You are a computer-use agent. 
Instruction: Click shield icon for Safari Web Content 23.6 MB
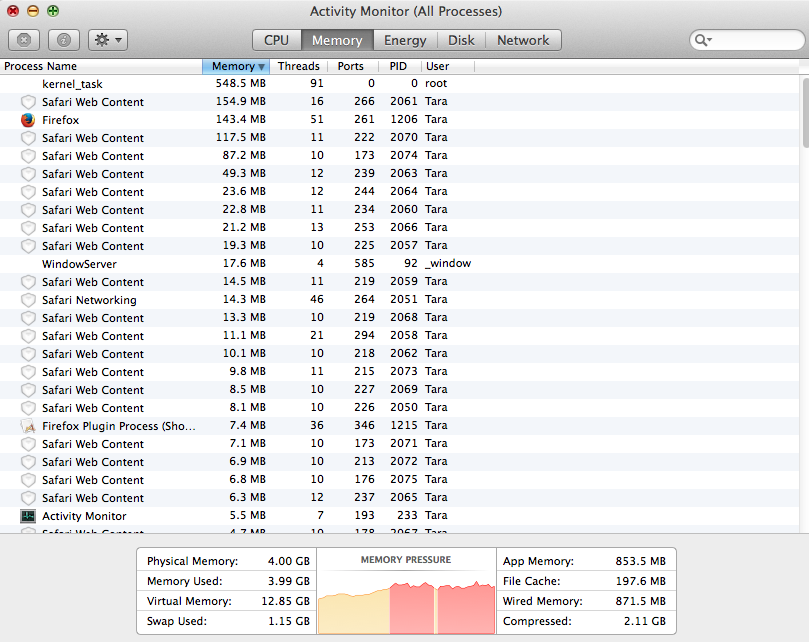click(x=28, y=192)
